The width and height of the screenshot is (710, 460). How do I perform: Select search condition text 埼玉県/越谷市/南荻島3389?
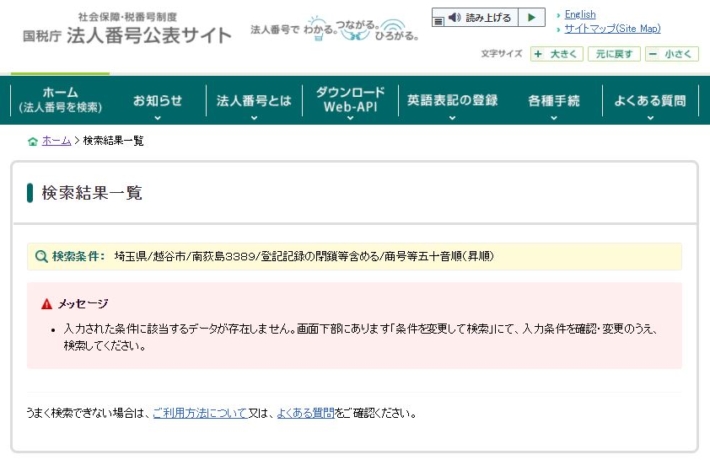click(185, 256)
